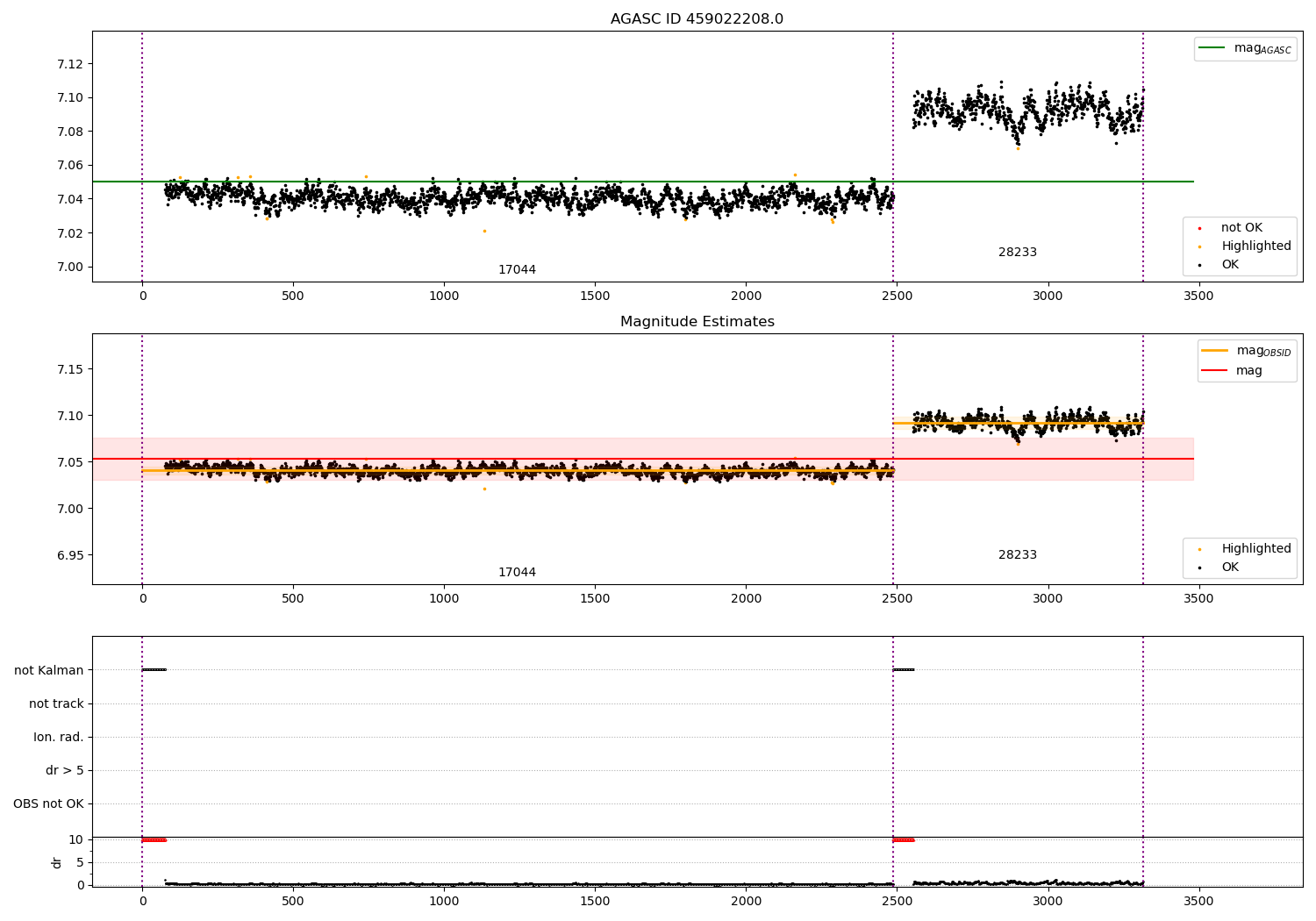Click 'not OK' in top plot legend
The width and height of the screenshot is (1316, 921).
1240,228
